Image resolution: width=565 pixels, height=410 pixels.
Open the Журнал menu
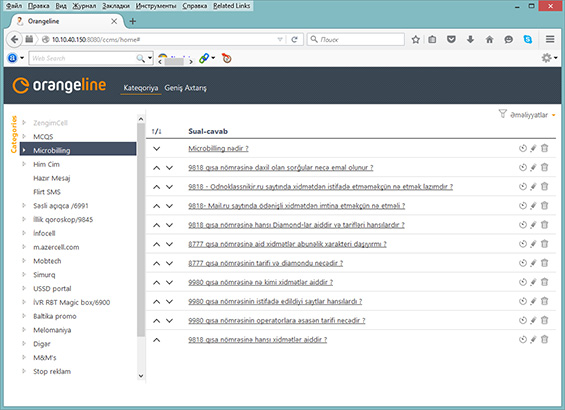click(84, 6)
